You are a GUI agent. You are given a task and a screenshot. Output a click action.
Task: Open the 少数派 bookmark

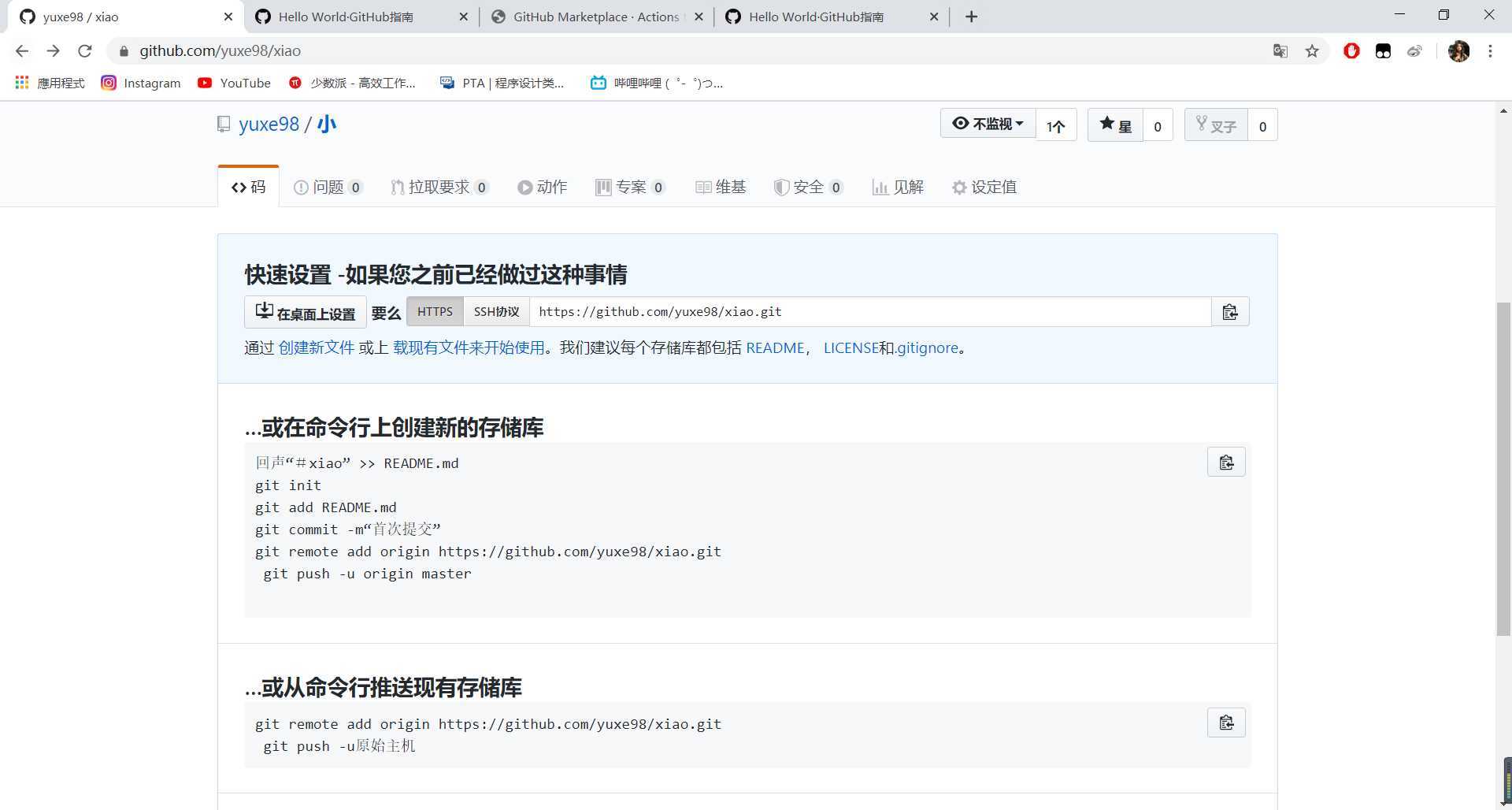point(352,83)
